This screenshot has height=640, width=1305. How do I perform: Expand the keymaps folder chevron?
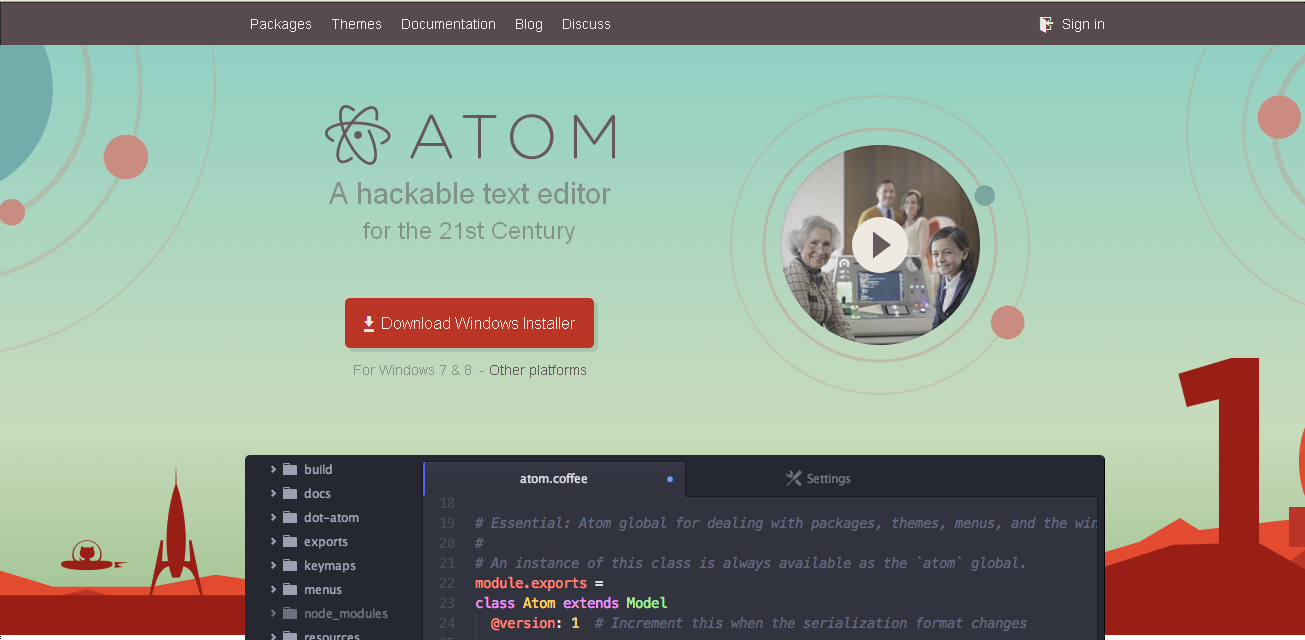click(x=273, y=565)
